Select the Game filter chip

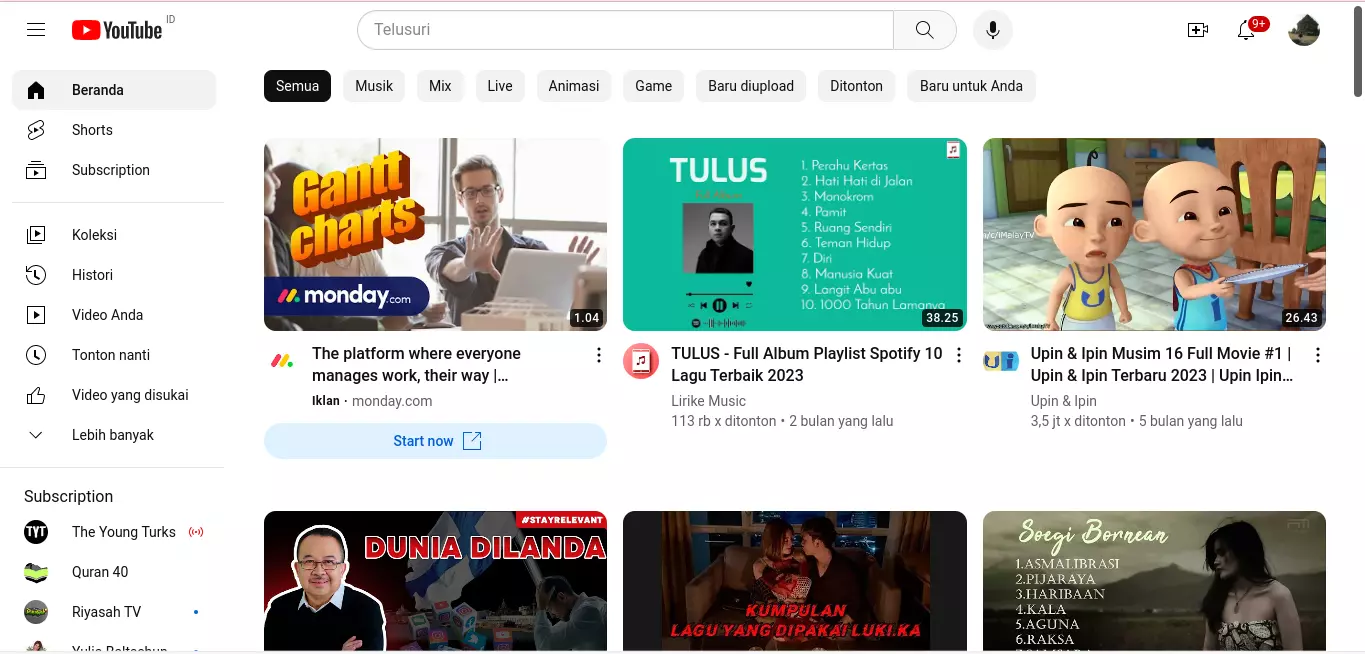(653, 86)
